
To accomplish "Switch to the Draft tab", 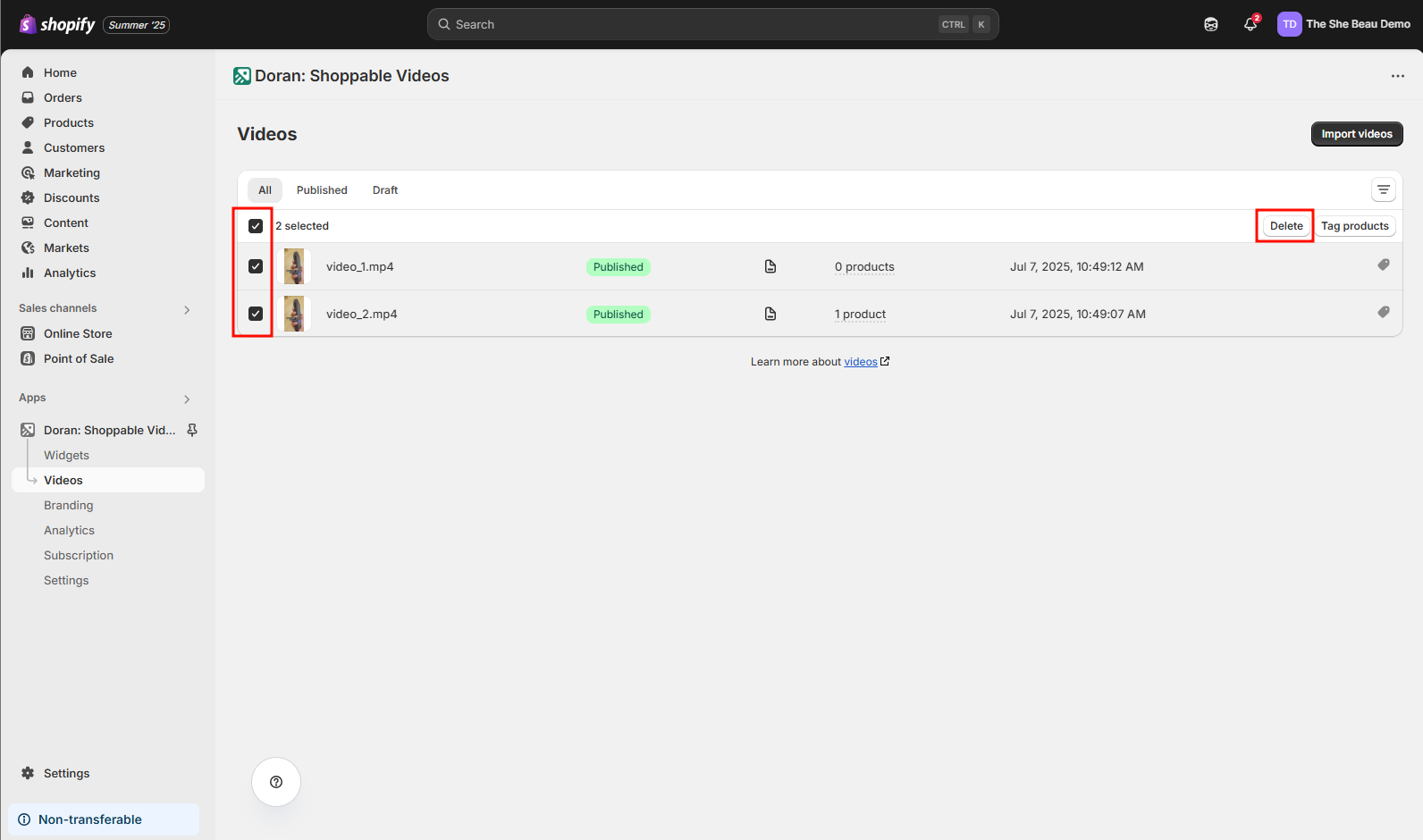I will [385, 190].
